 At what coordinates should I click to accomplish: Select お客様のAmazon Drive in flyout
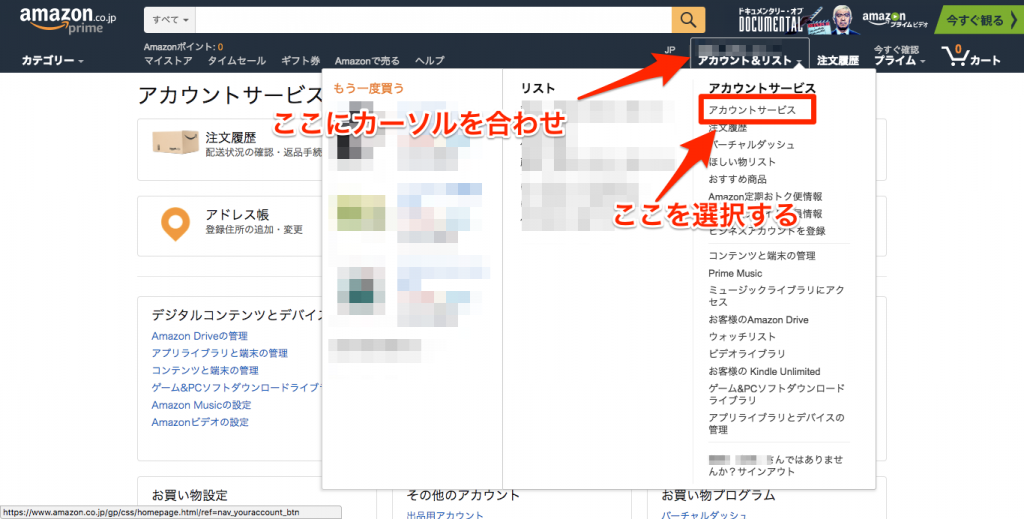[758, 320]
